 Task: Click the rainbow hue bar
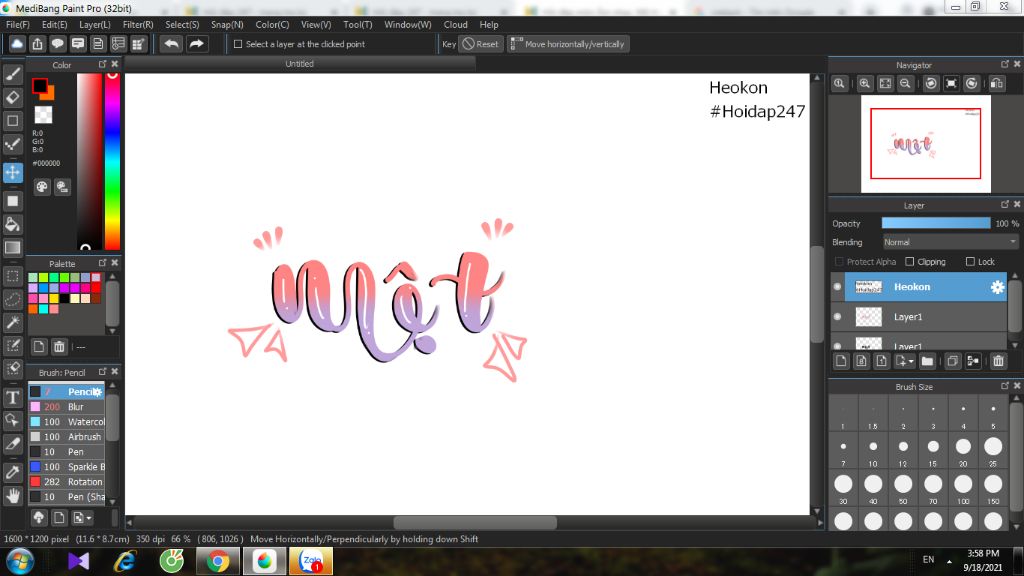(112, 161)
